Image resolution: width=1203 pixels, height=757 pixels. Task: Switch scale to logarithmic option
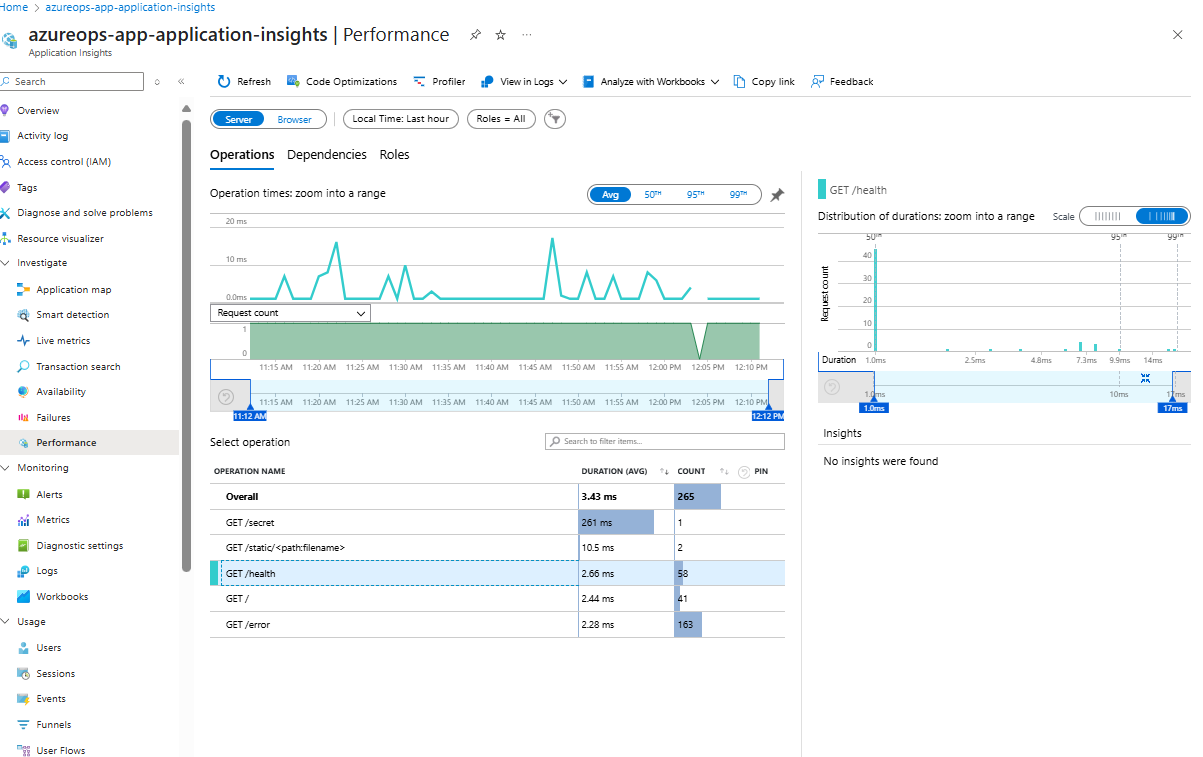coord(1162,216)
